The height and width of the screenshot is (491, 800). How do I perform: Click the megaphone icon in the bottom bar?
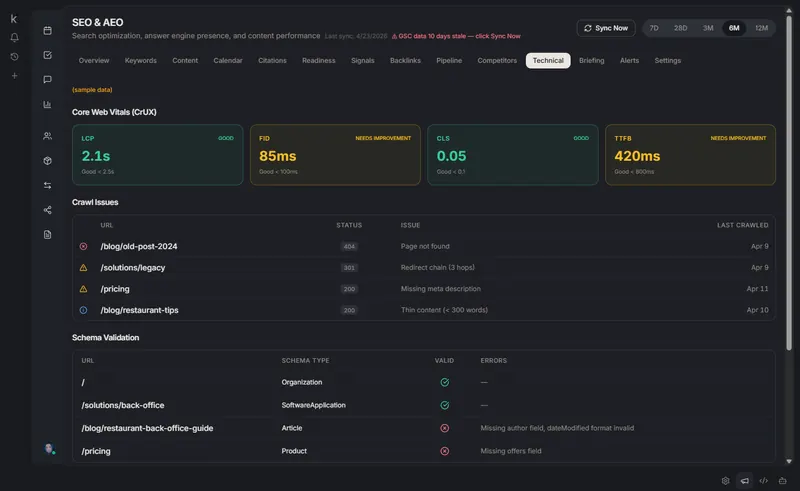[744, 480]
